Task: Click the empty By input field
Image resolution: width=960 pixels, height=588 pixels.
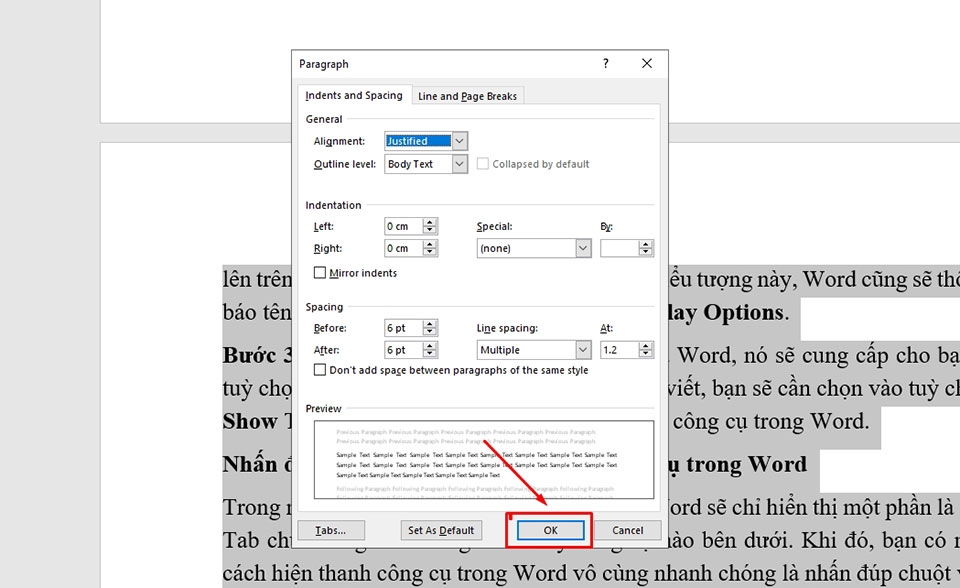Action: 618,247
